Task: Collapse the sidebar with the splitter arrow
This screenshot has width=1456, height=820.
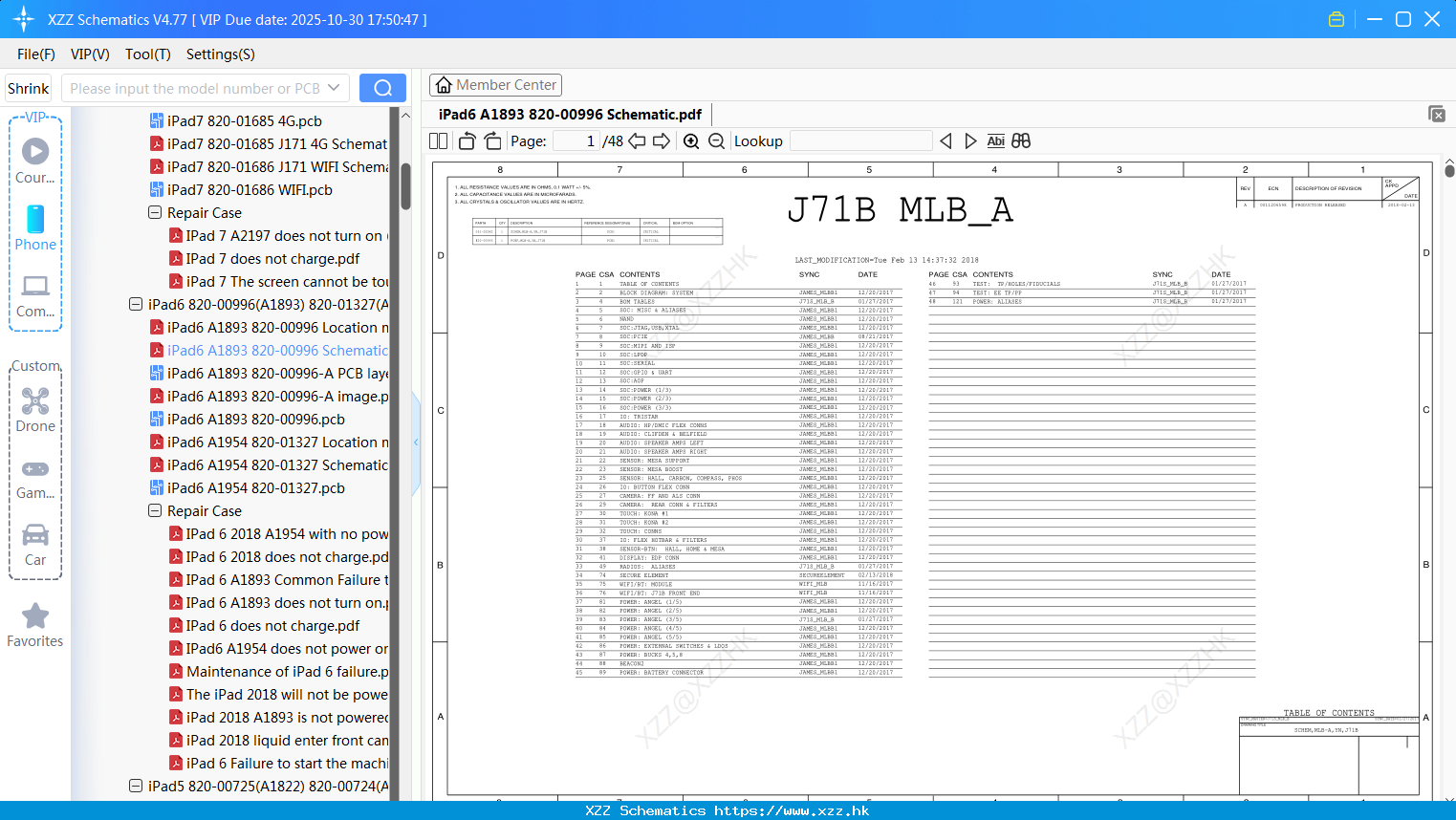Action: pyautogui.click(x=416, y=442)
